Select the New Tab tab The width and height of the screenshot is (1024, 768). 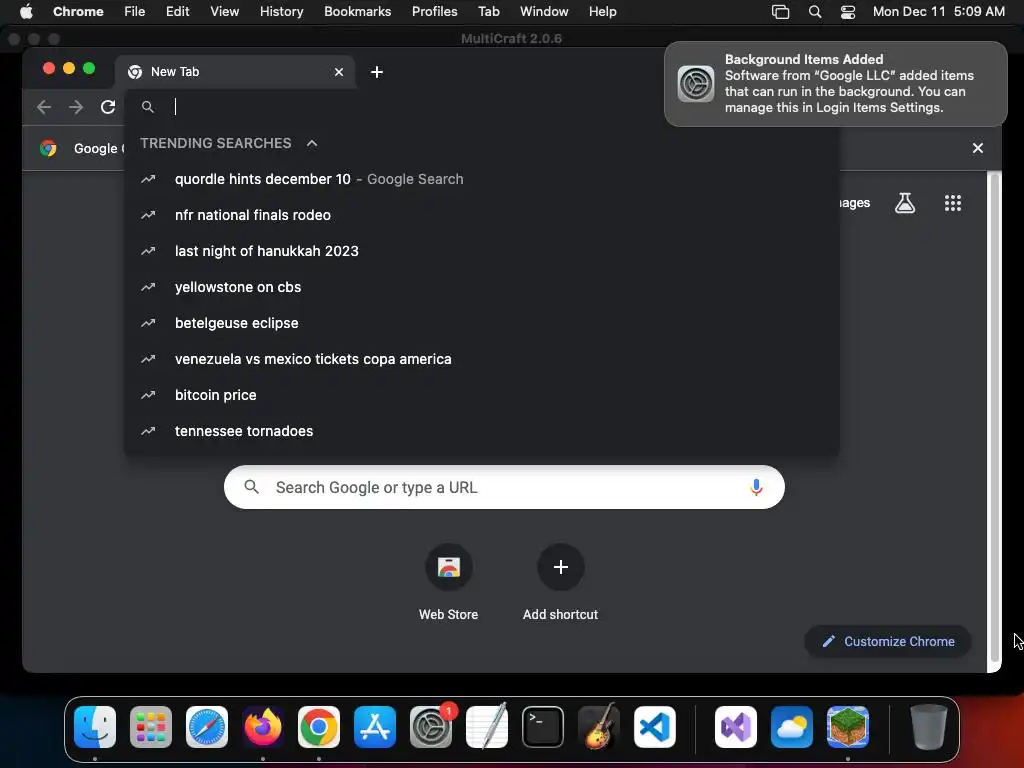235,72
